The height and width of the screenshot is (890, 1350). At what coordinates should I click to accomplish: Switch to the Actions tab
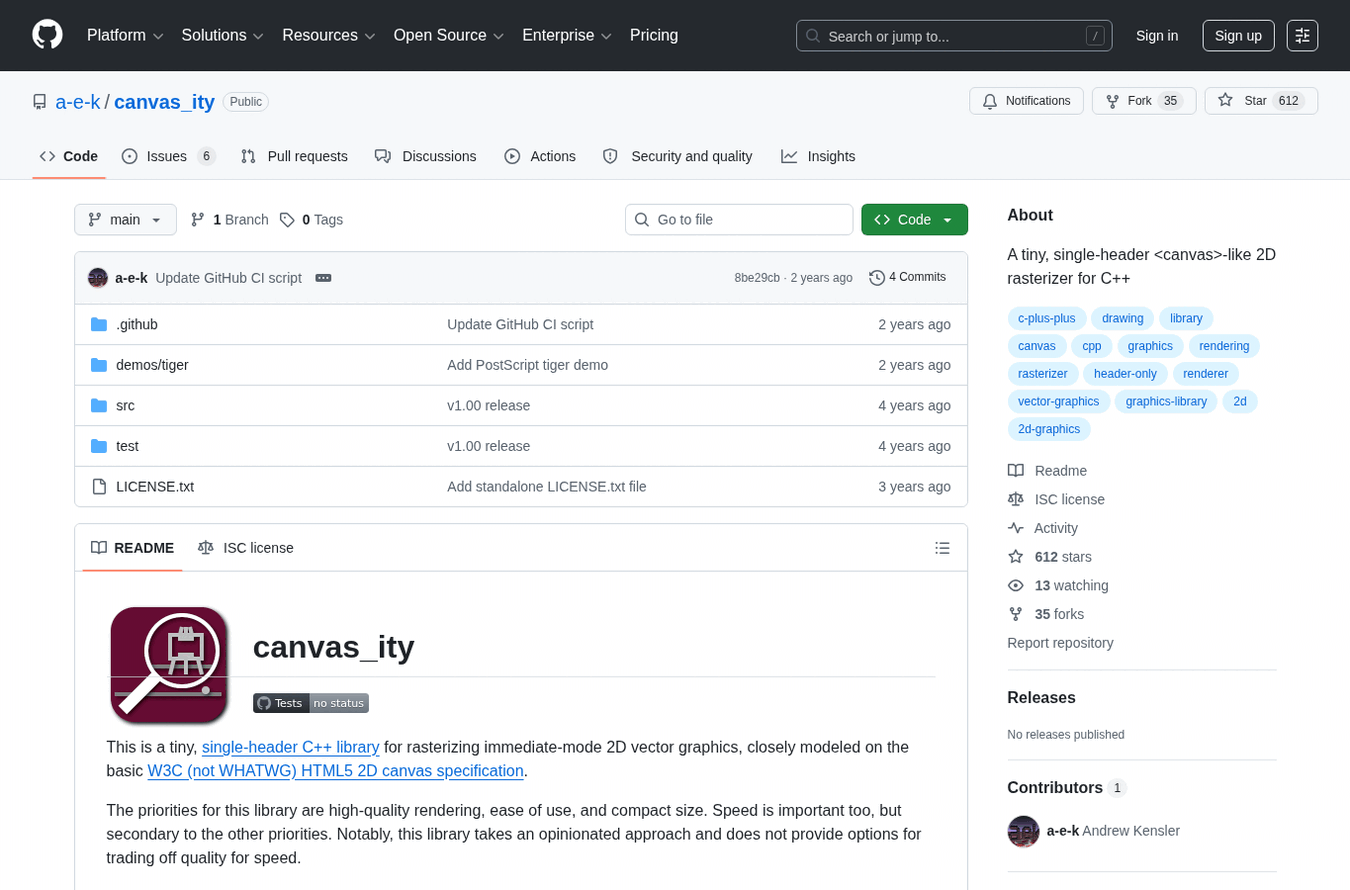[x=540, y=156]
